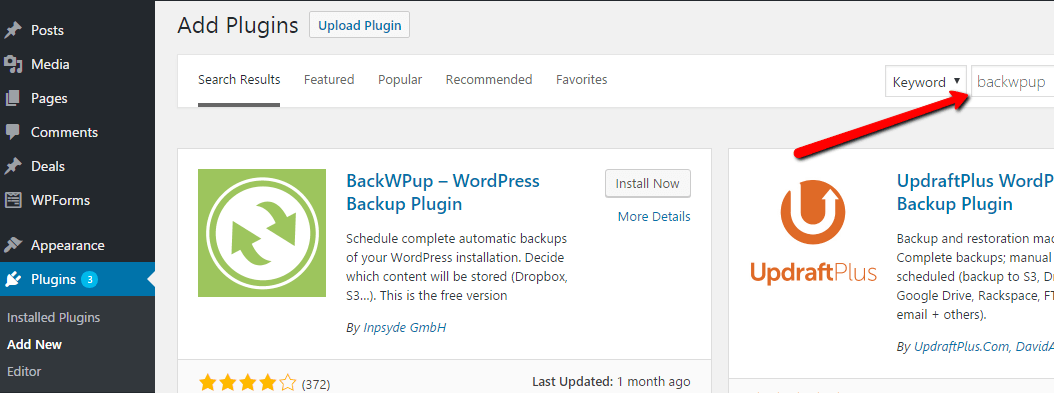Click the UpdraftPlus orange plugin logo
Image resolution: width=1054 pixels, height=393 pixels.
813,232
